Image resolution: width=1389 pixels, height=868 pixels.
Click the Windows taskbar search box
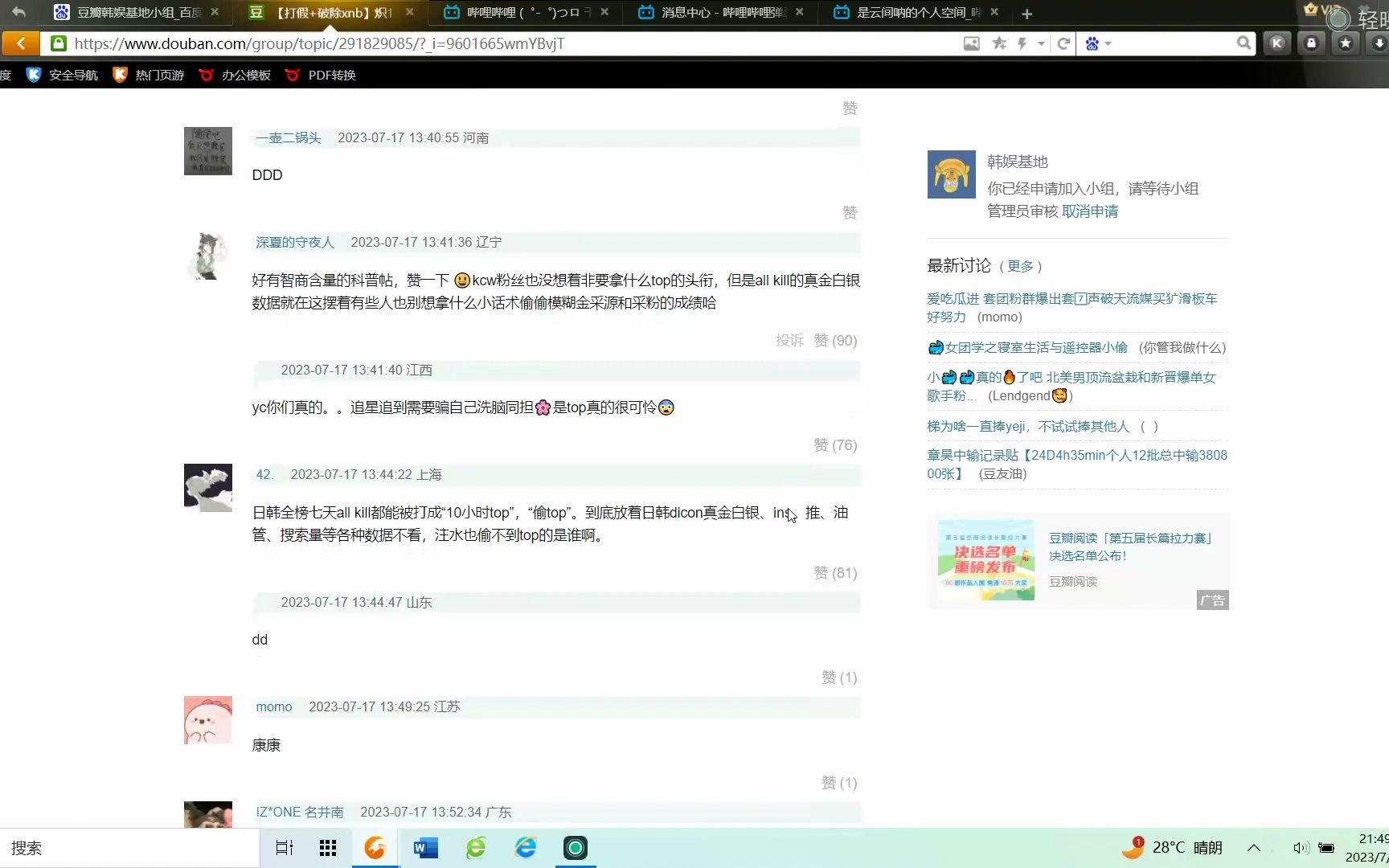tap(129, 848)
